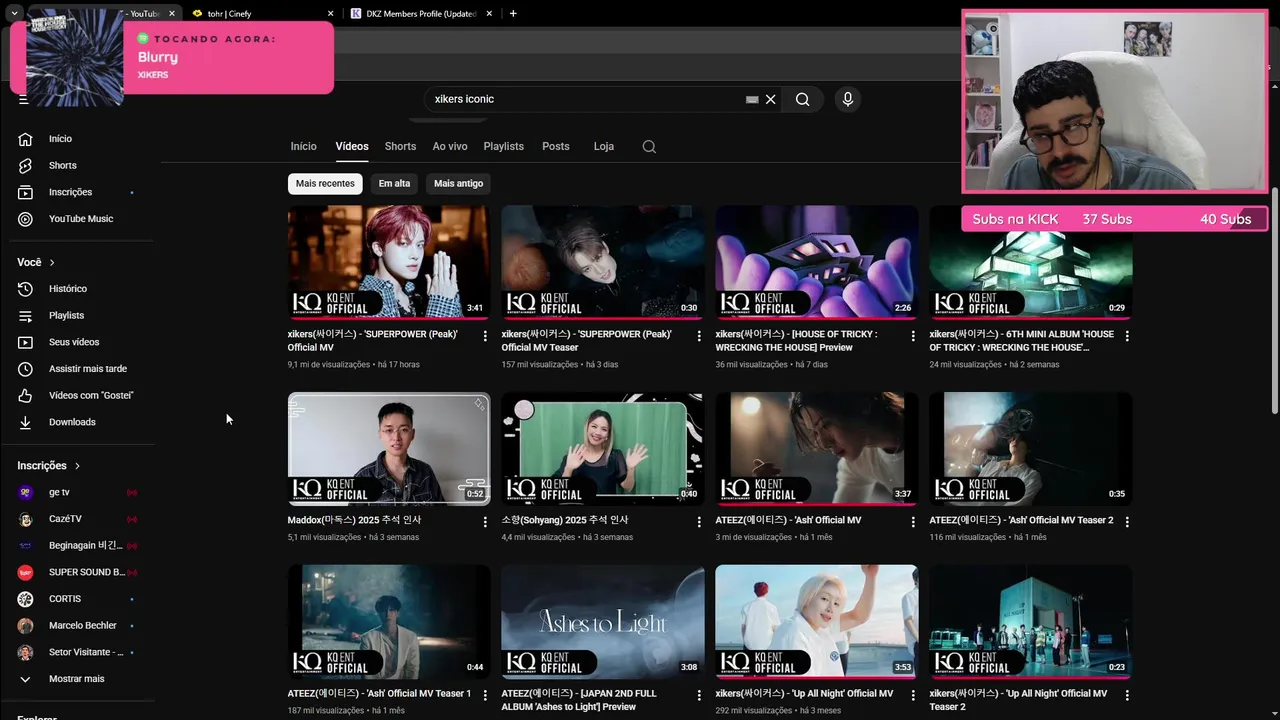Viewport: 1280px width, 720px height.
Task: Open options for Ash Official MV Teaser 2
Action: click(x=1127, y=522)
